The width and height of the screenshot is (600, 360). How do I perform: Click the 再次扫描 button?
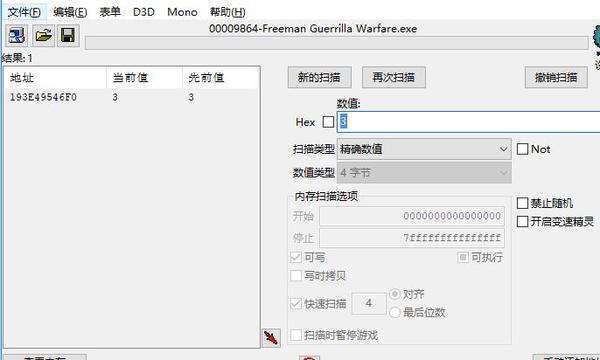coord(394,77)
